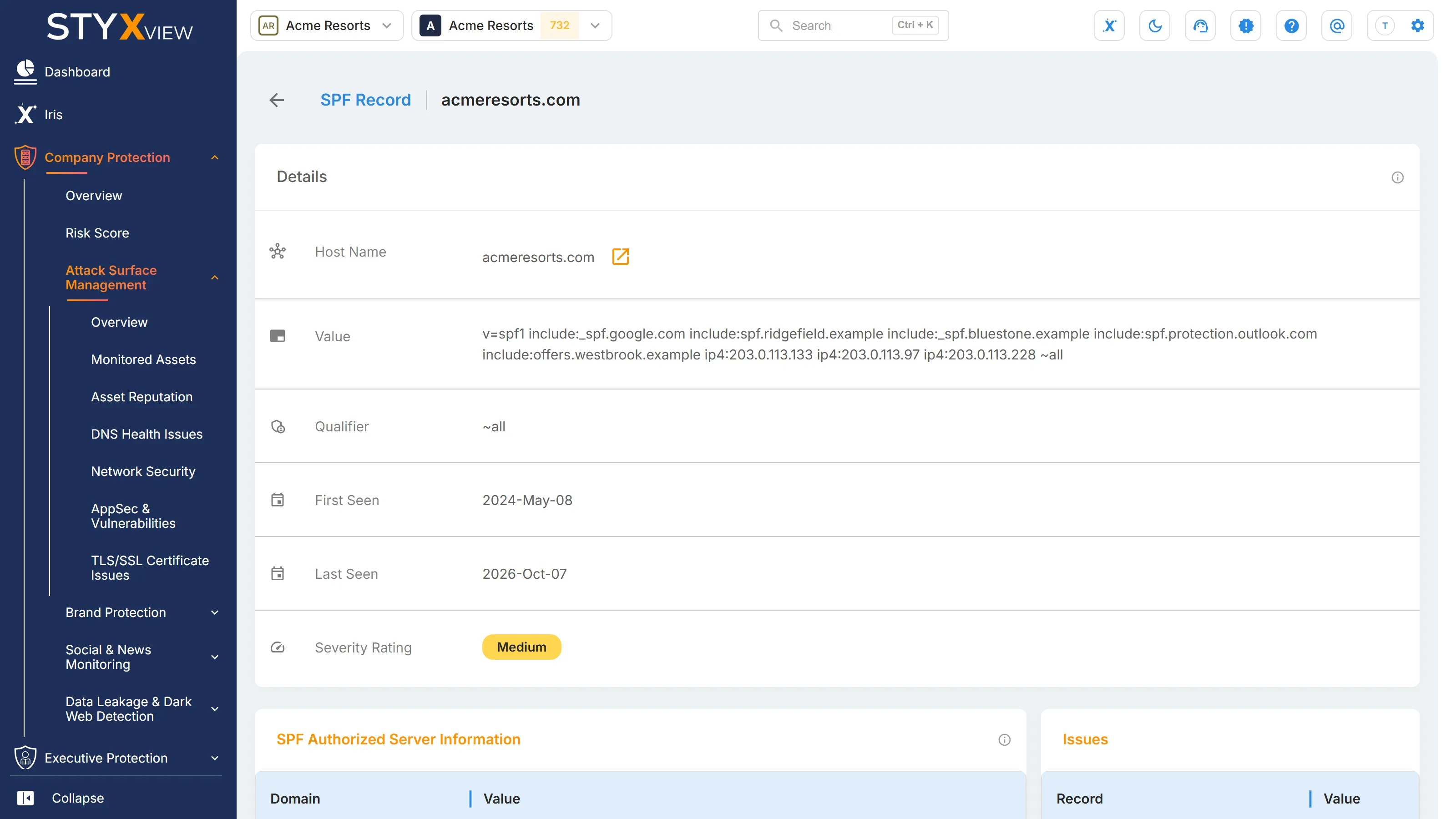
Task: Open Attack Surface Management Overview item
Action: 119,322
